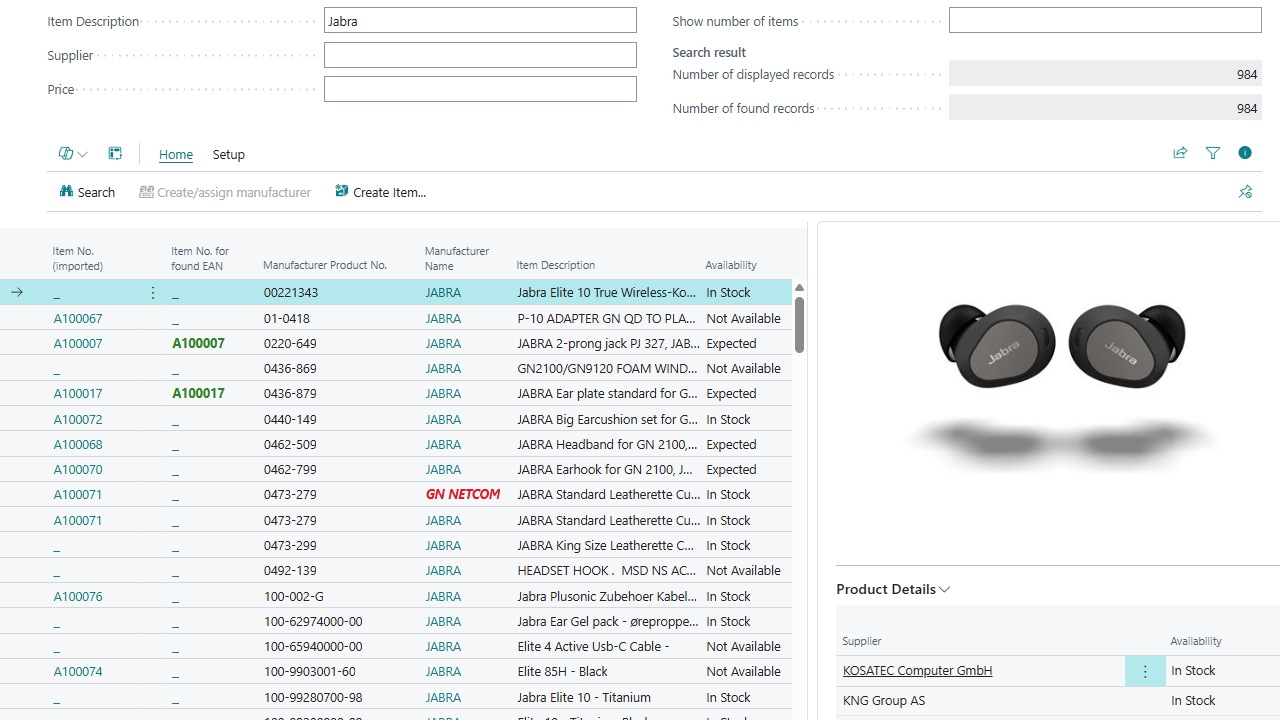Select Jabra Elite 10 - Titanium description
This screenshot has height=720, width=1280.
(584, 697)
